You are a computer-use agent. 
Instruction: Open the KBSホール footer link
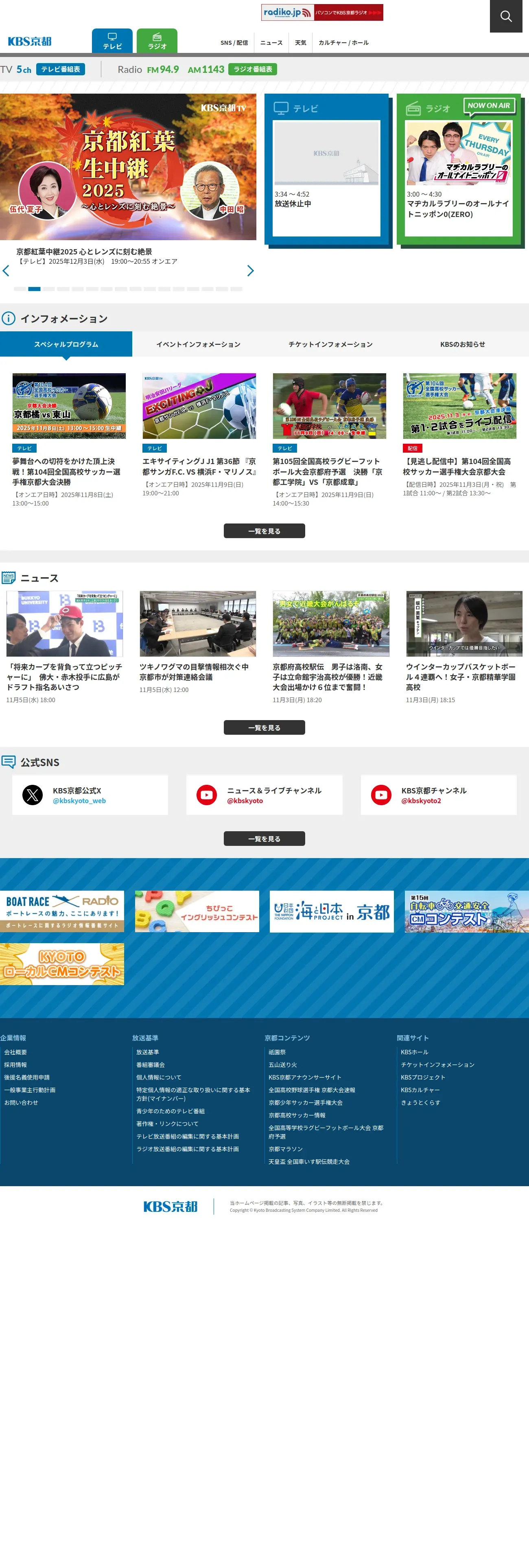point(415,1052)
